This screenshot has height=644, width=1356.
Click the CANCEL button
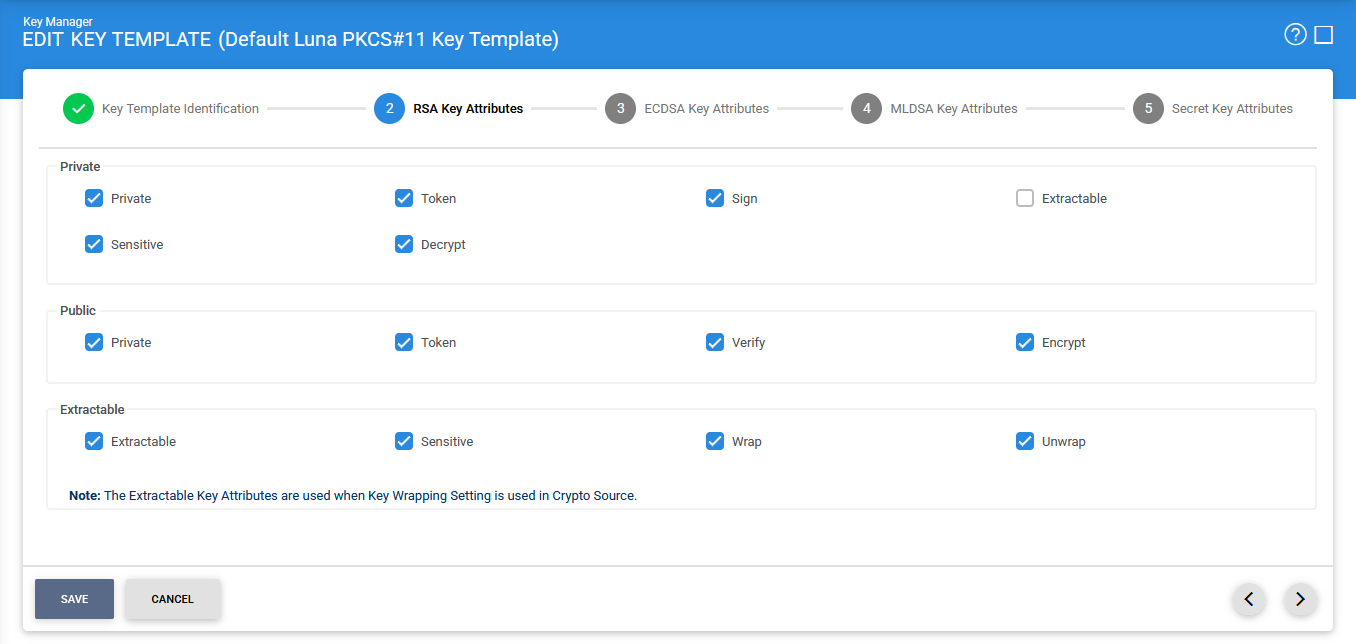tap(172, 599)
